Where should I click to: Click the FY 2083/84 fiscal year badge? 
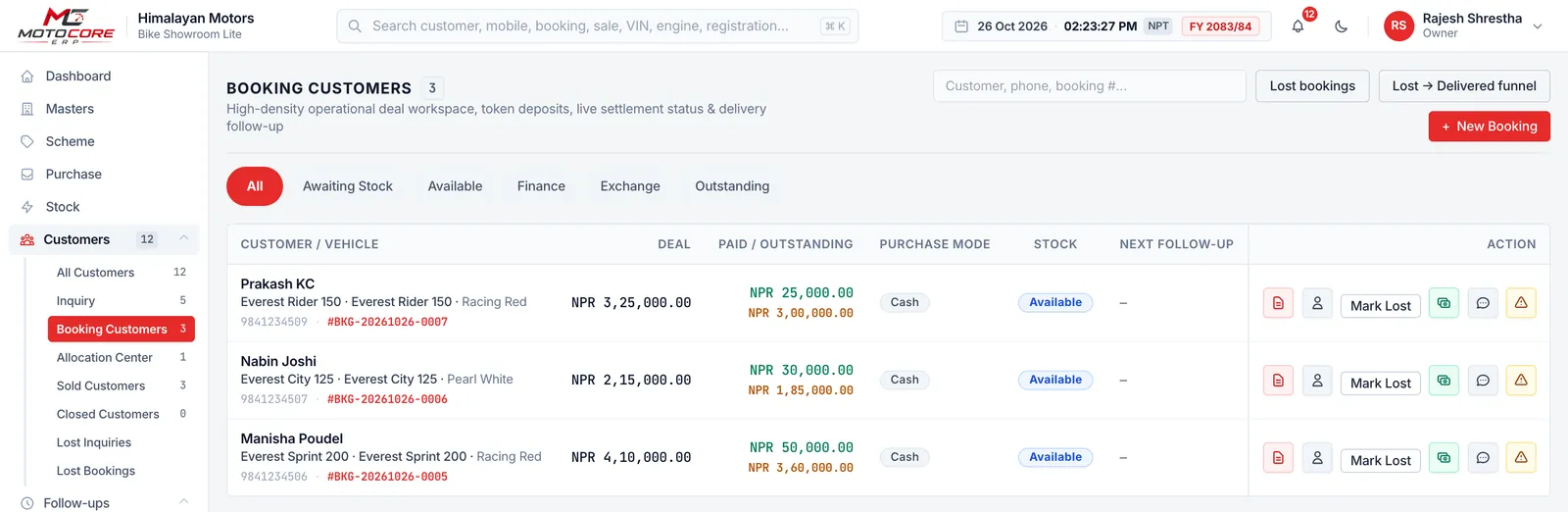pyautogui.click(x=1220, y=26)
